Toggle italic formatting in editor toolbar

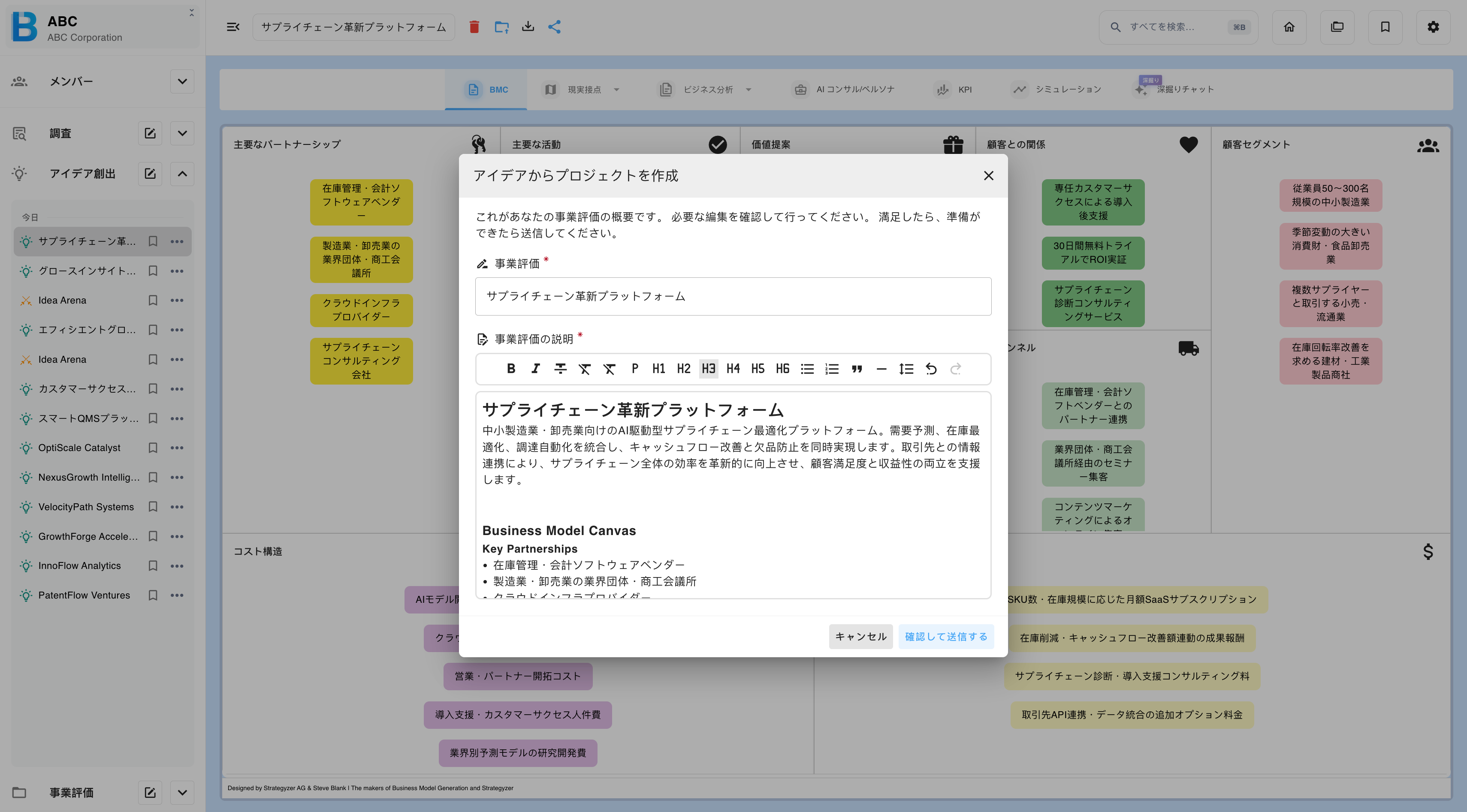(535, 369)
